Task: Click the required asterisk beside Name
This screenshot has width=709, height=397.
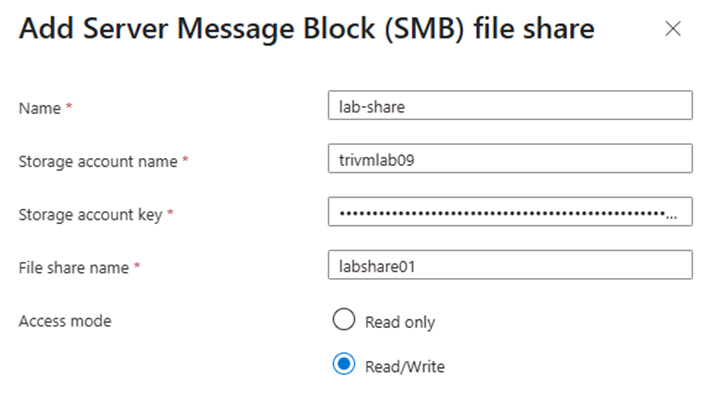Action: pyautogui.click(x=69, y=106)
